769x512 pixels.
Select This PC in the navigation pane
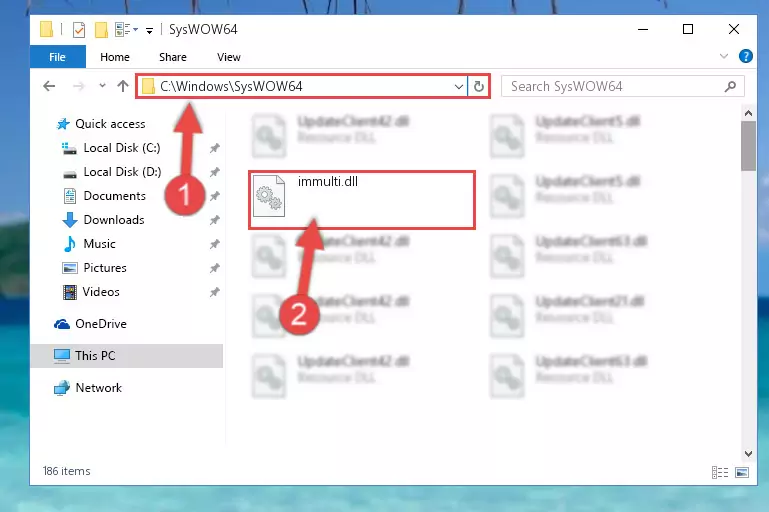click(127, 356)
